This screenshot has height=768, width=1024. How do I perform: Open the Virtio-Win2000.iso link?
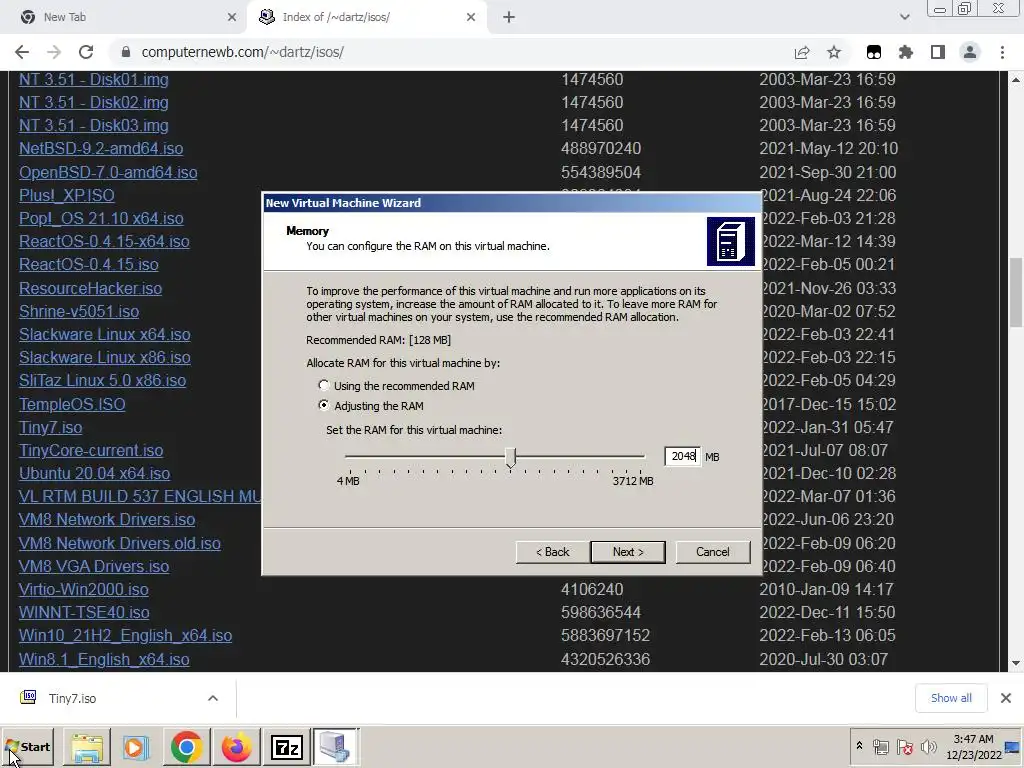84,589
